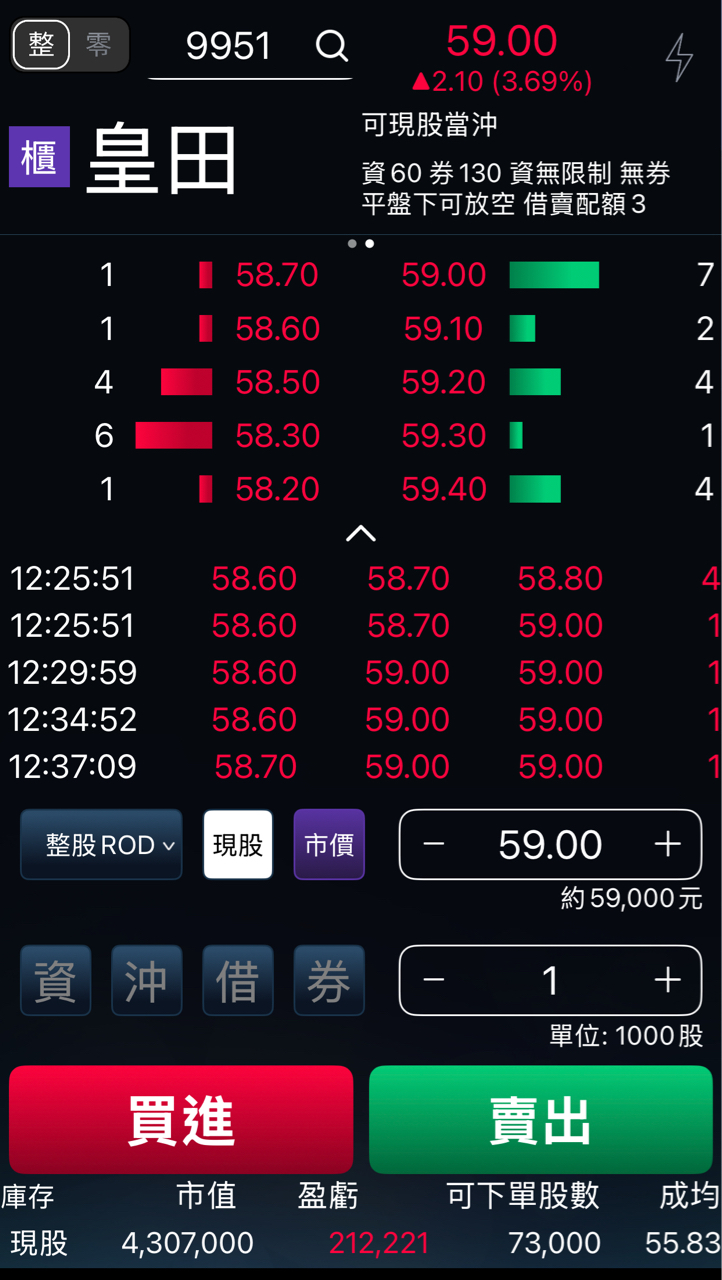
Task: Tap the red bid volume bar at 58.30
Action: point(174,435)
